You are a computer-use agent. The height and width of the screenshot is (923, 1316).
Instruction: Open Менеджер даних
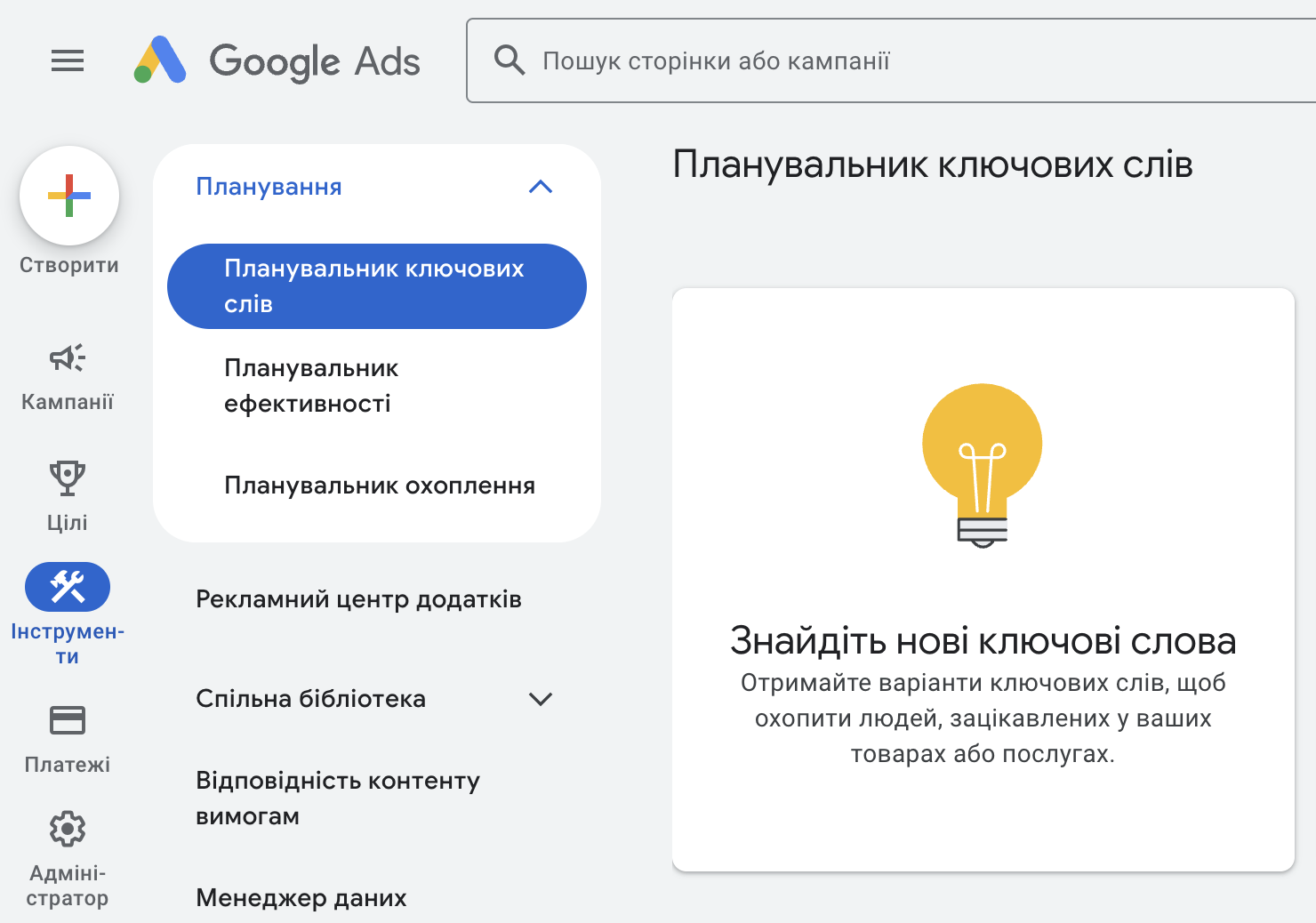pyautogui.click(x=301, y=897)
